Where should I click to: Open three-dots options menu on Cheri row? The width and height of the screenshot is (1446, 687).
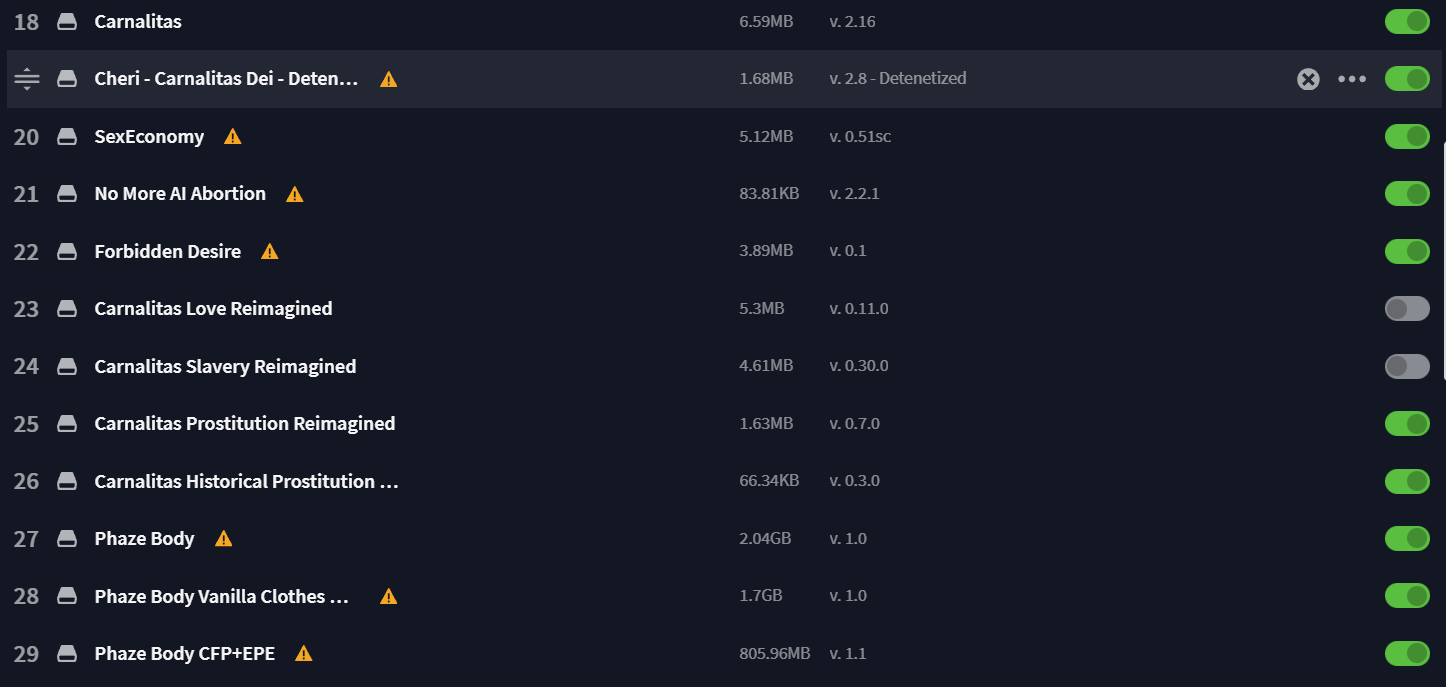coord(1352,79)
